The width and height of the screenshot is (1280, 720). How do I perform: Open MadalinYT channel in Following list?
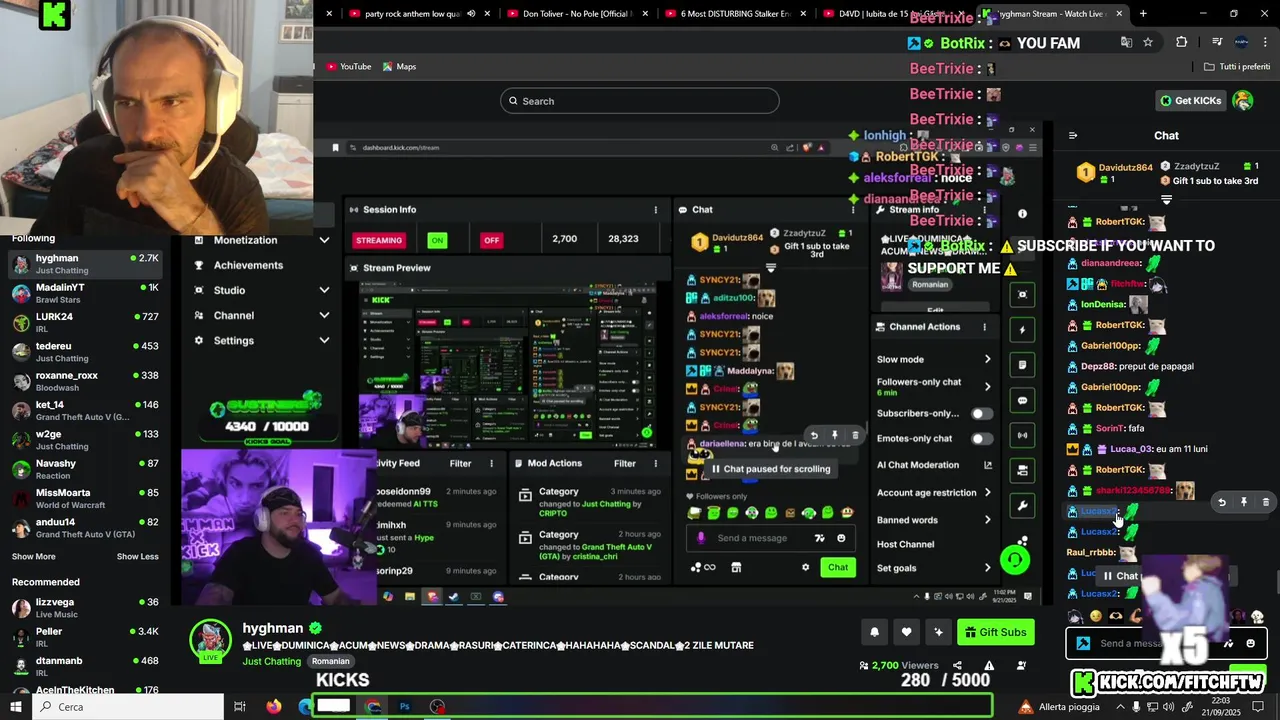pos(85,293)
